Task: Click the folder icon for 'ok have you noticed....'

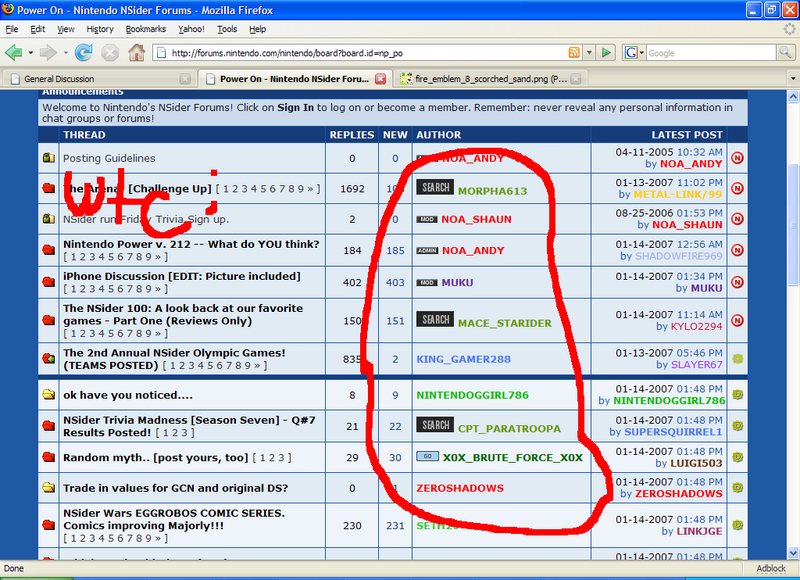Action: pos(48,395)
